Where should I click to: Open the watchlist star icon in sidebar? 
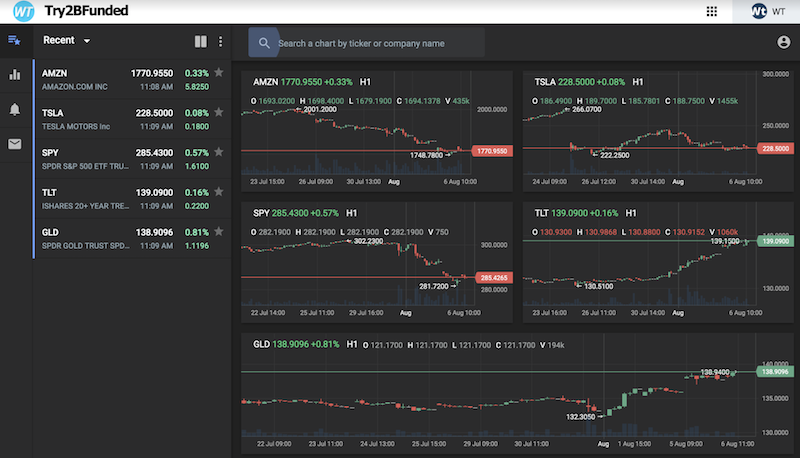pyautogui.click(x=14, y=40)
